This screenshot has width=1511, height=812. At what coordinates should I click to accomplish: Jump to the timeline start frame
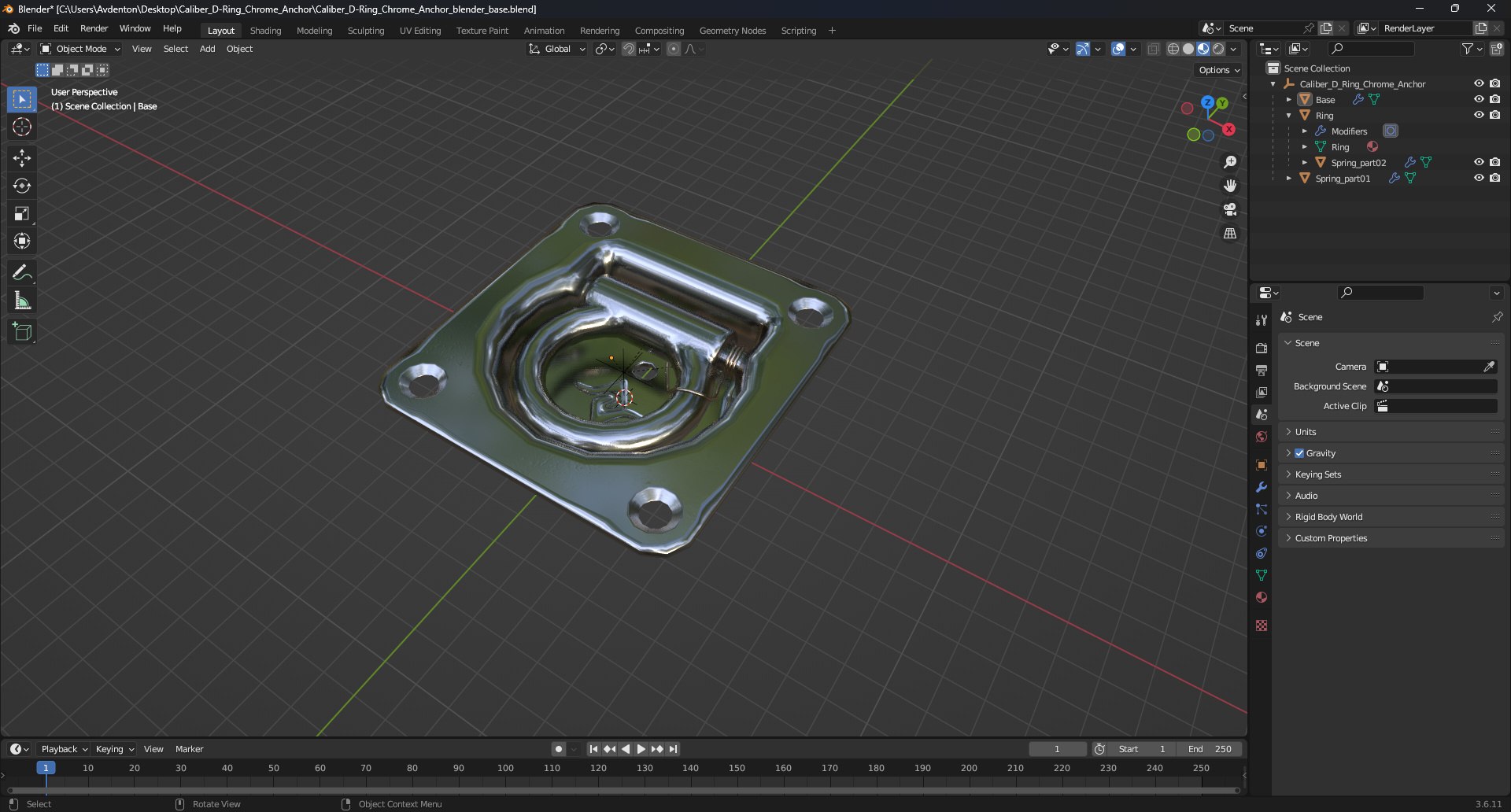[593, 749]
